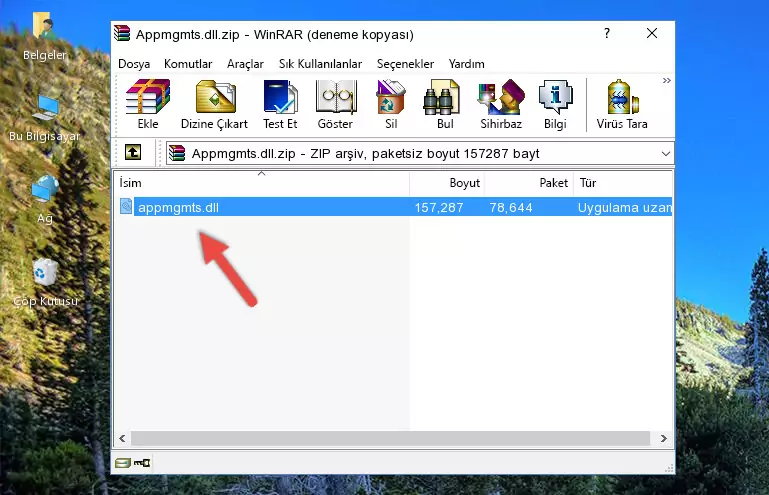Screen dimensions: 769x495
Task: Click the 157,287 size value
Action: pos(439,208)
